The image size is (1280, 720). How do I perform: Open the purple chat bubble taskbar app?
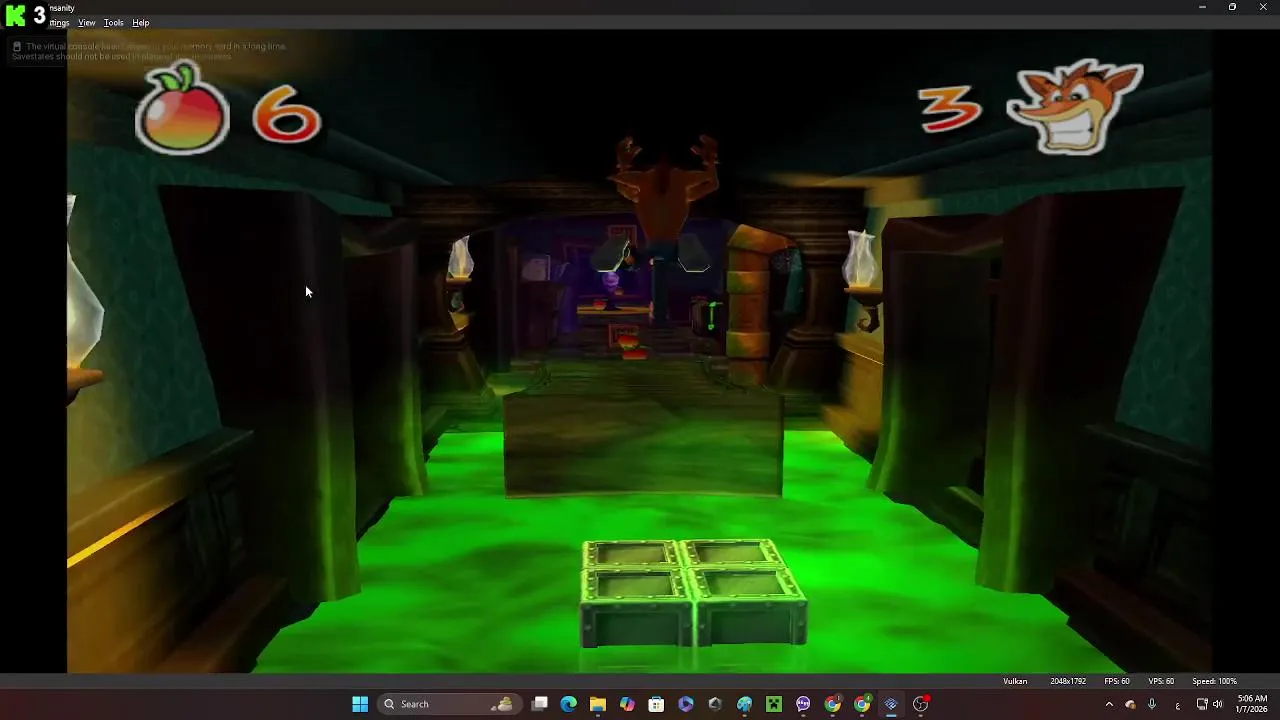(x=803, y=704)
